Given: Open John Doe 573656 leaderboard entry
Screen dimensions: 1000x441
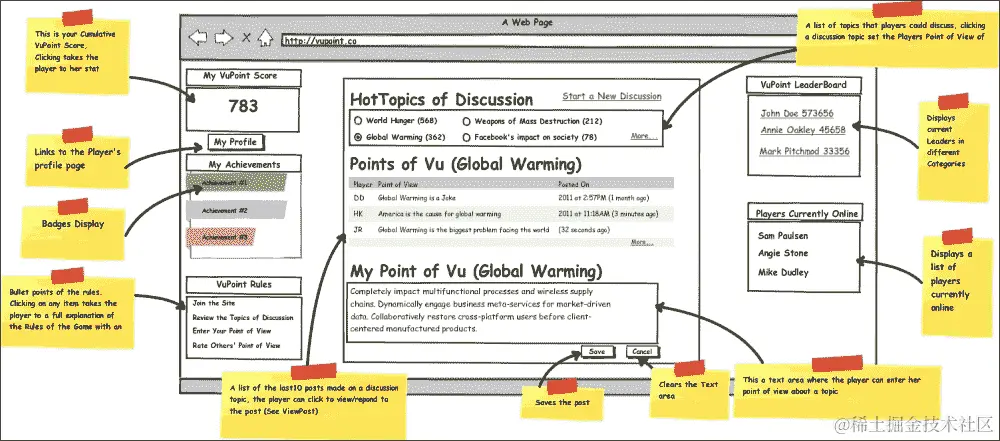Looking at the screenshot, I should (797, 114).
